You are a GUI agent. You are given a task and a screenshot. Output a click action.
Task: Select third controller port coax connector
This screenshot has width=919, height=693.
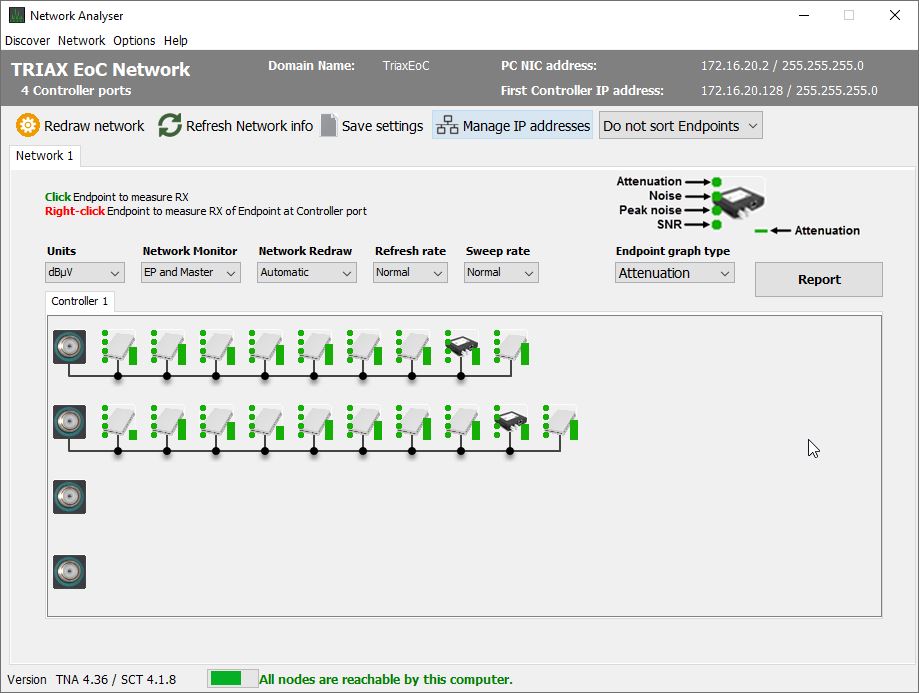[x=69, y=497]
